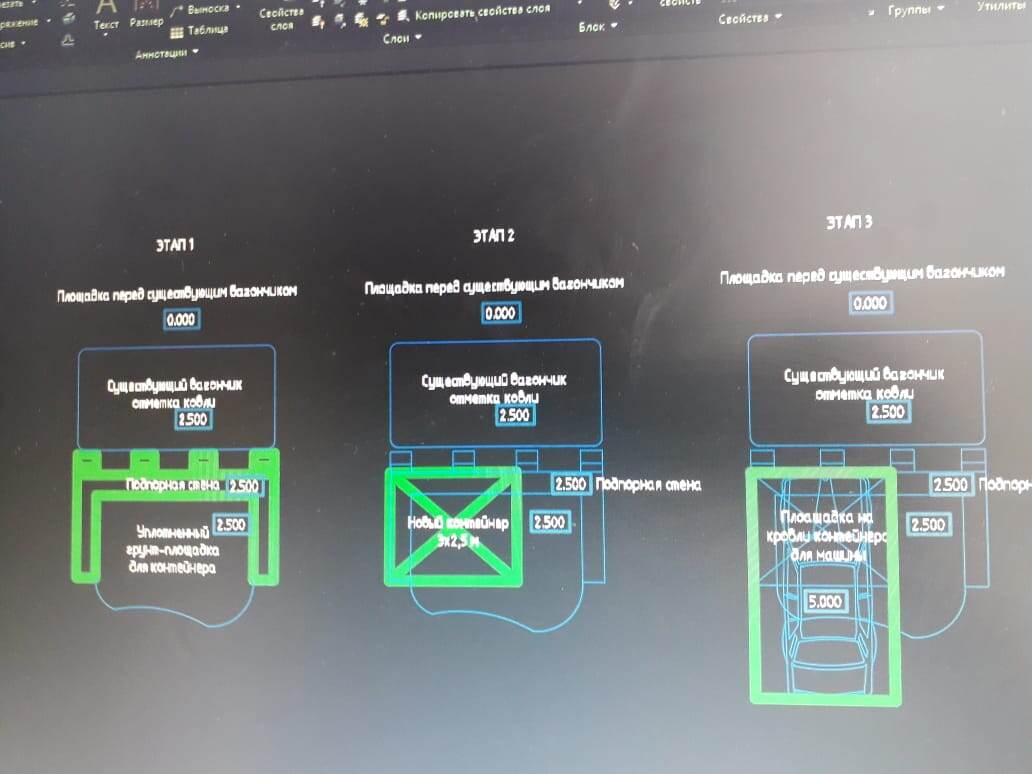Click the Выноска label
This screenshot has width=1032, height=774.
tap(208, 9)
